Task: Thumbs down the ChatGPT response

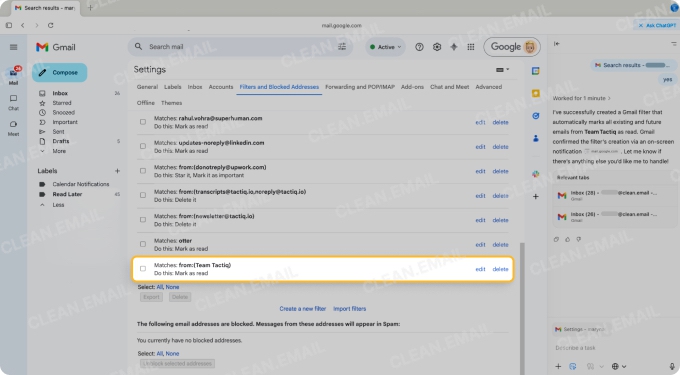Action: (x=579, y=239)
